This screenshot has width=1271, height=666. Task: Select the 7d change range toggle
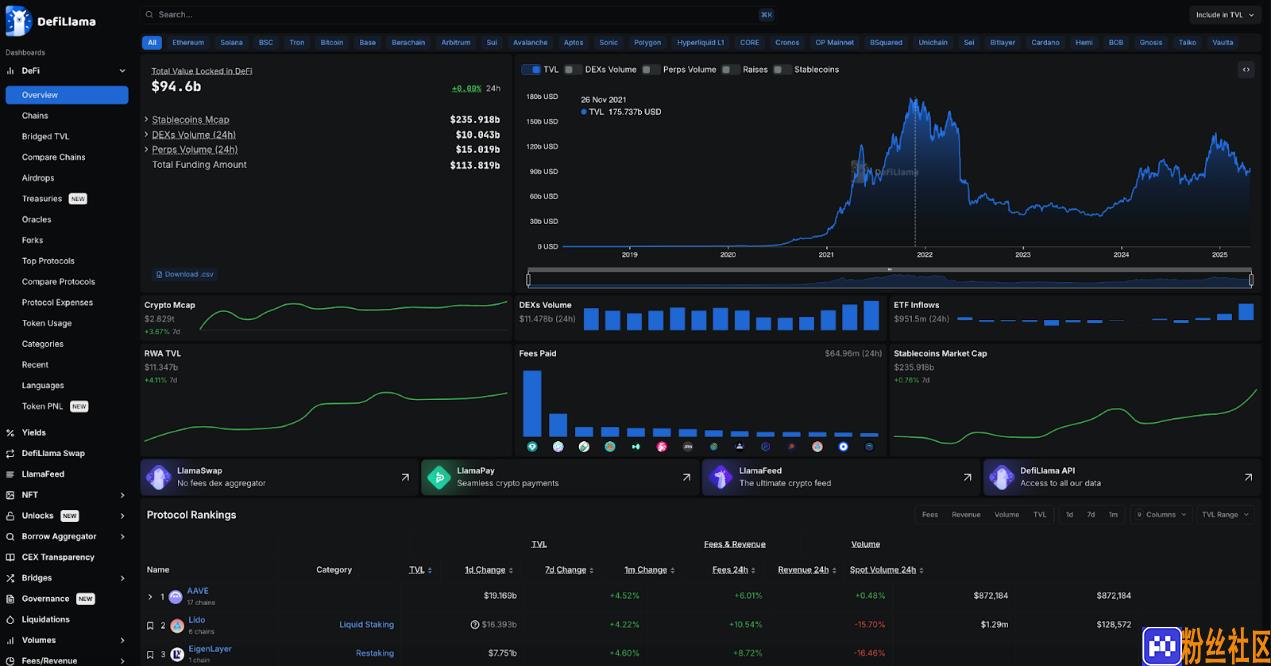1091,514
